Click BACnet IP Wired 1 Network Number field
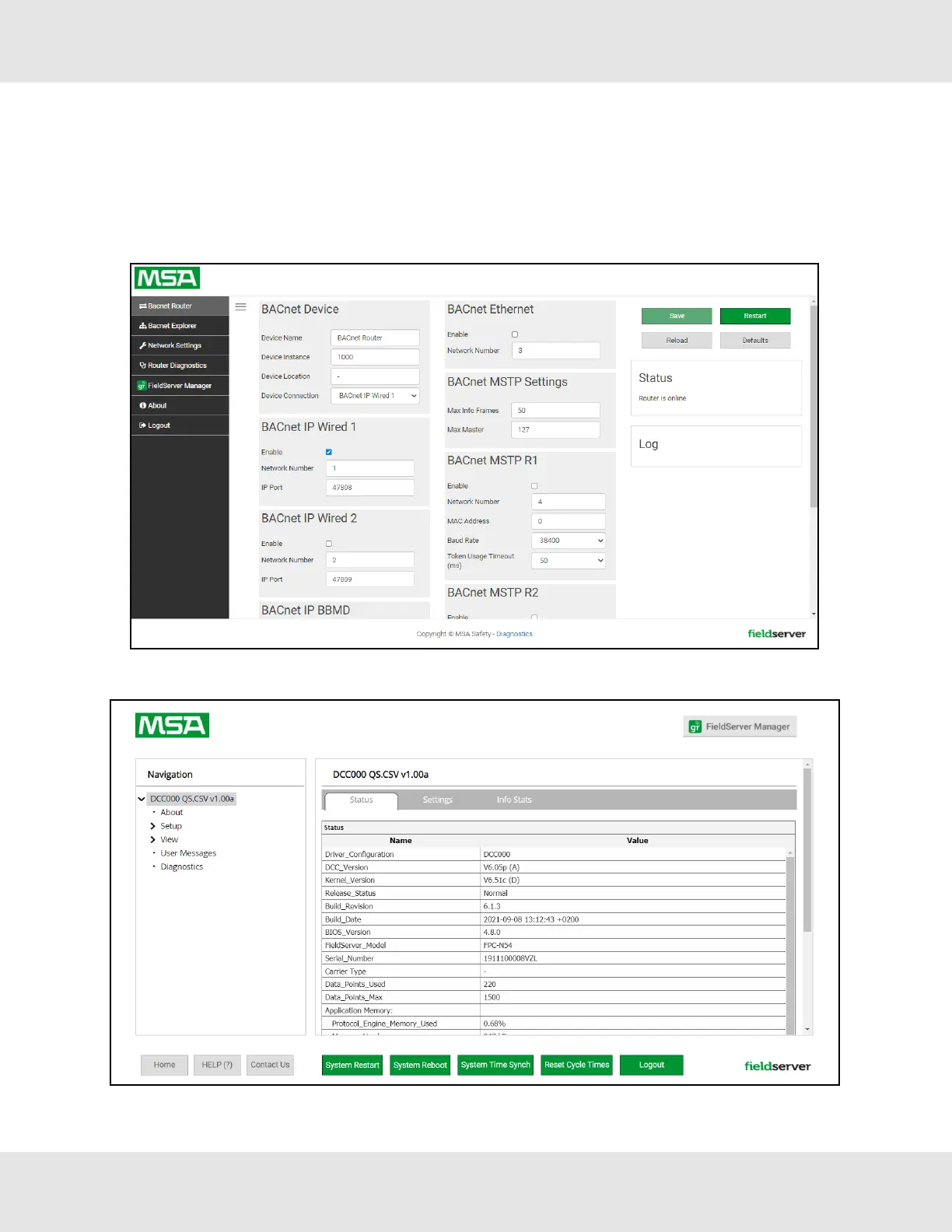The image size is (952, 1232). (369, 468)
